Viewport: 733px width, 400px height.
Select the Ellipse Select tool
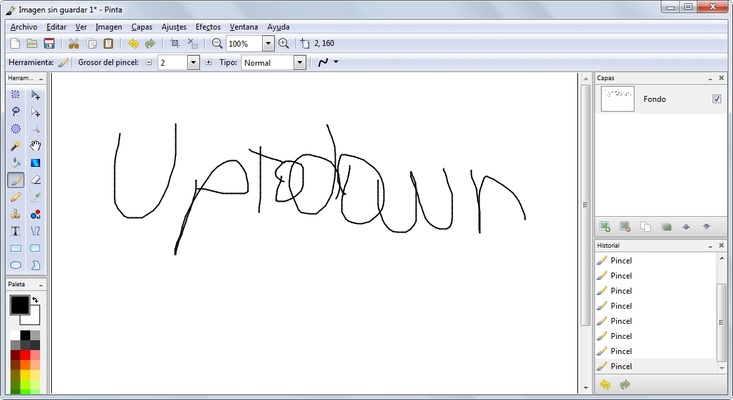click(x=15, y=129)
